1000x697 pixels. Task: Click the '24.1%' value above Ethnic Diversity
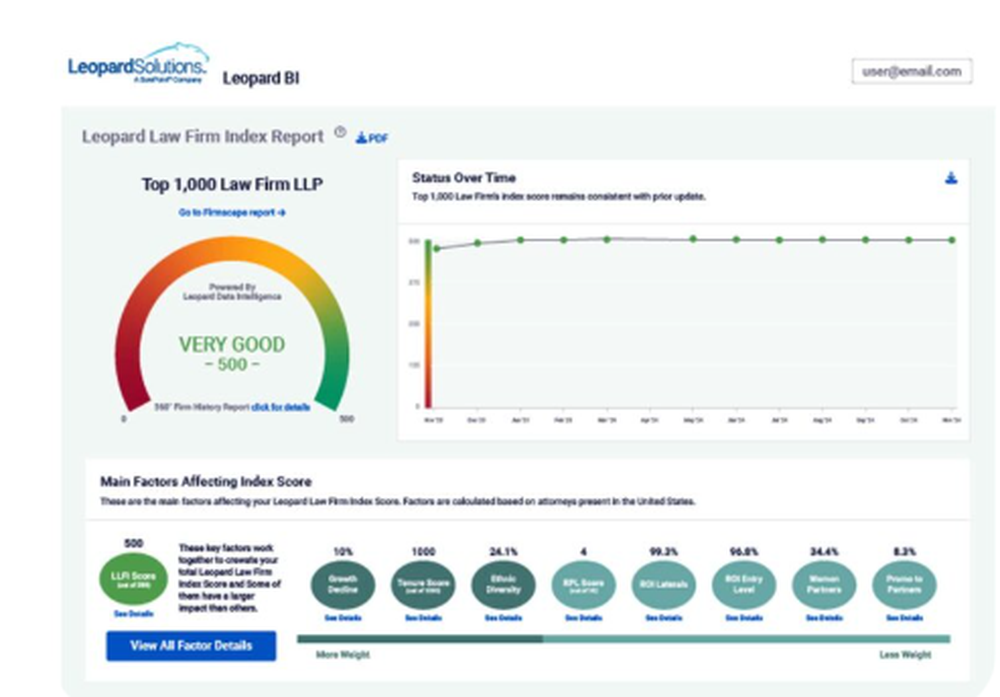pyautogui.click(x=503, y=552)
